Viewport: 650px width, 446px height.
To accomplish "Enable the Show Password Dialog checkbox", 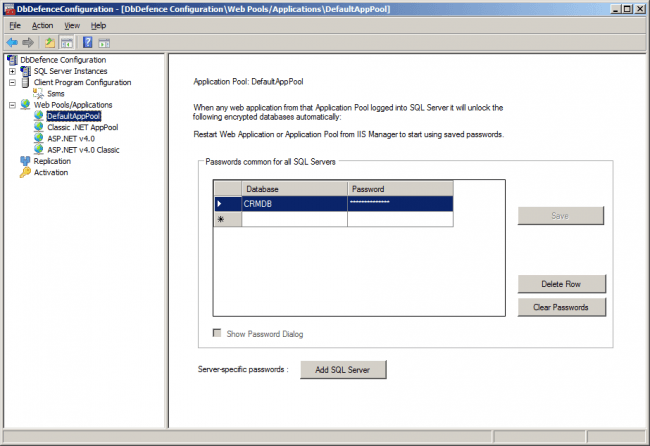I will click(217, 334).
